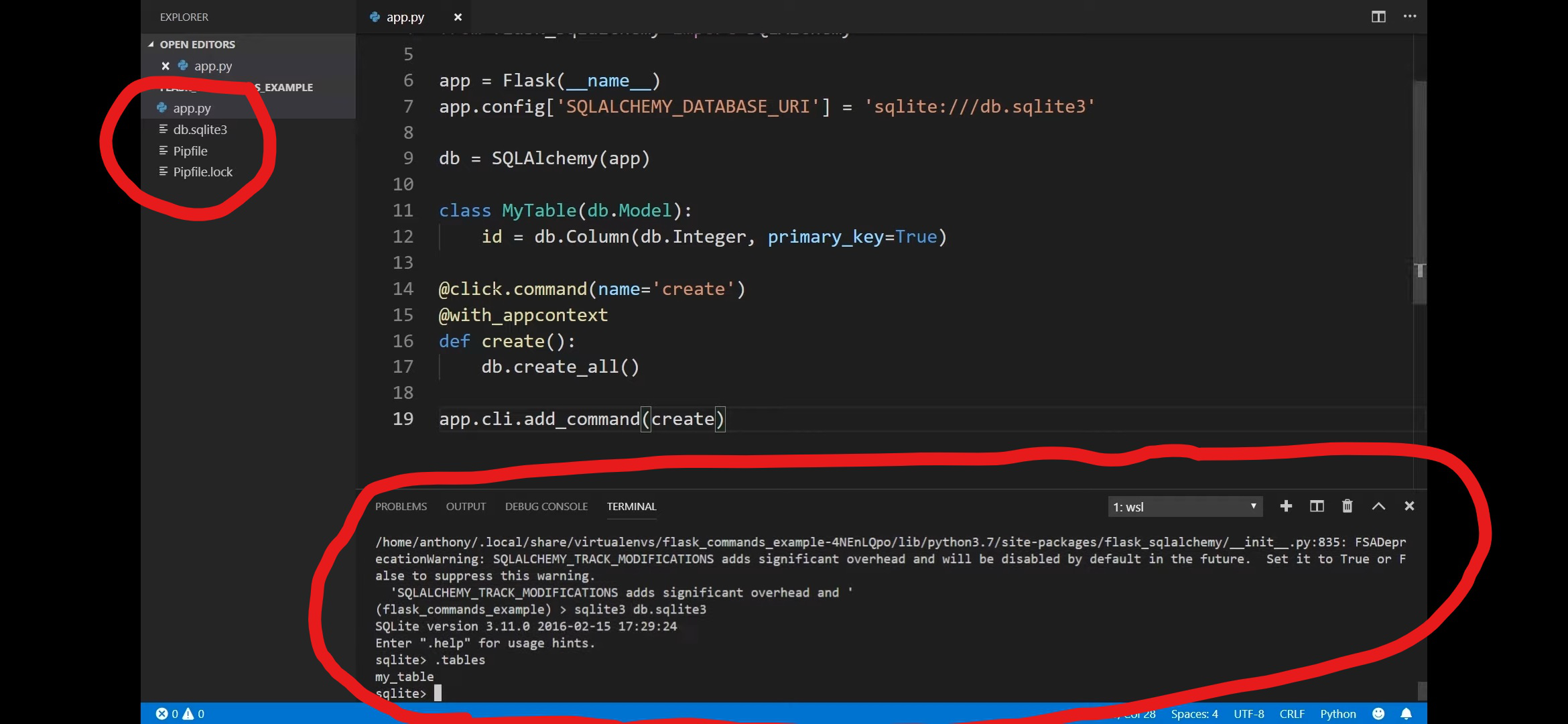Open the wsl terminal selector dropdown

(1185, 507)
